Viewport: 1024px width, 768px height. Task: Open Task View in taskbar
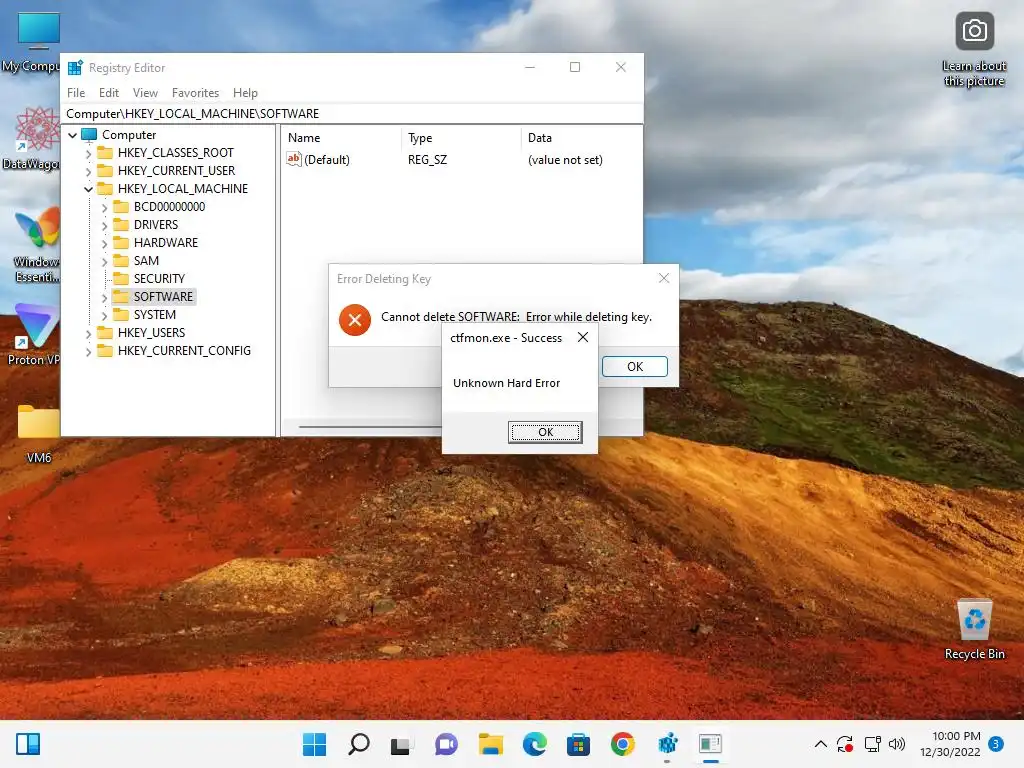pos(402,744)
